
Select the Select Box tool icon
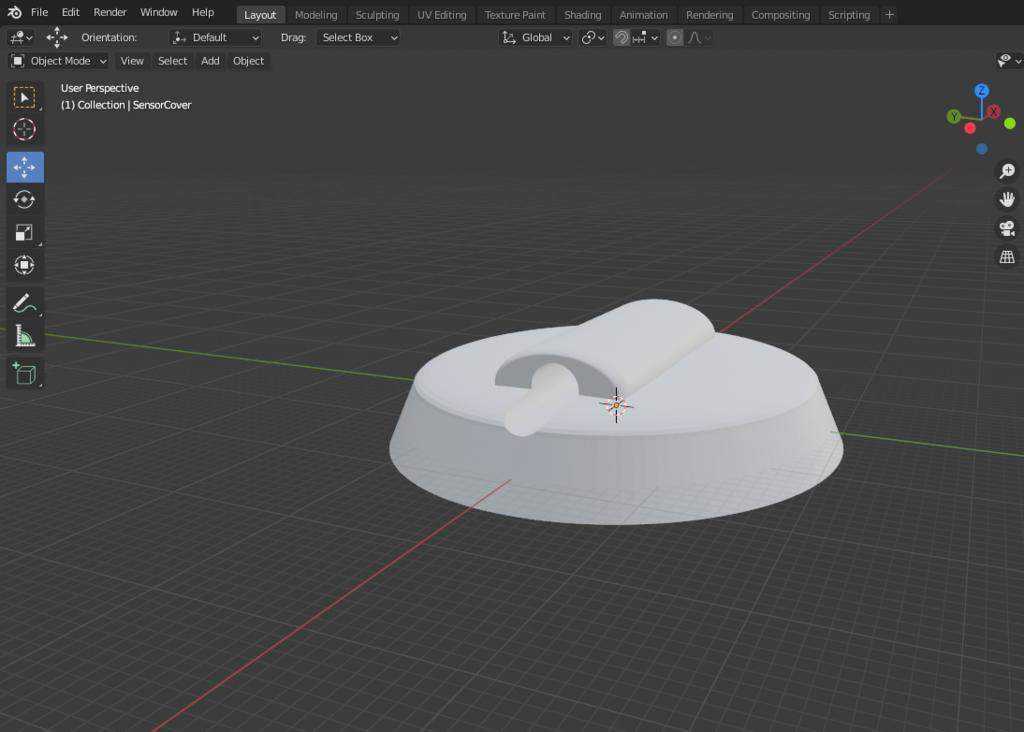[25, 97]
